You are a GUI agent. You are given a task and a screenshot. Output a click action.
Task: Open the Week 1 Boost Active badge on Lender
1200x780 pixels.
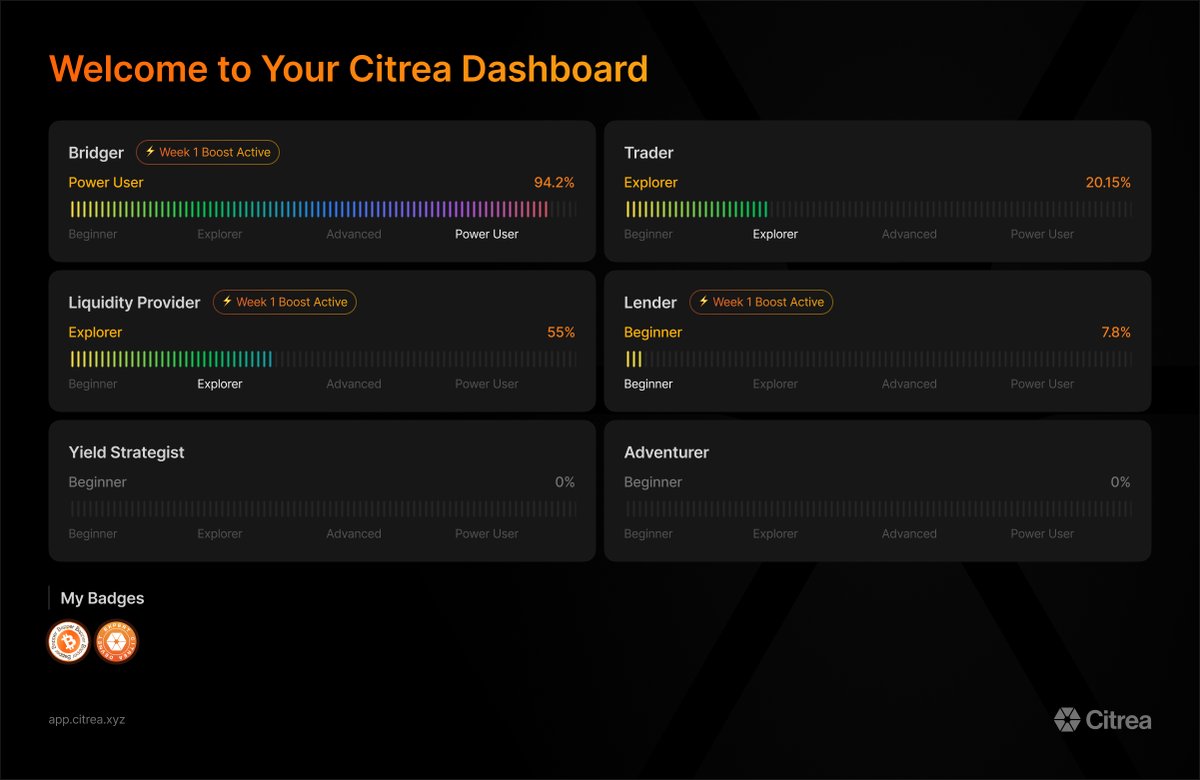click(x=761, y=302)
